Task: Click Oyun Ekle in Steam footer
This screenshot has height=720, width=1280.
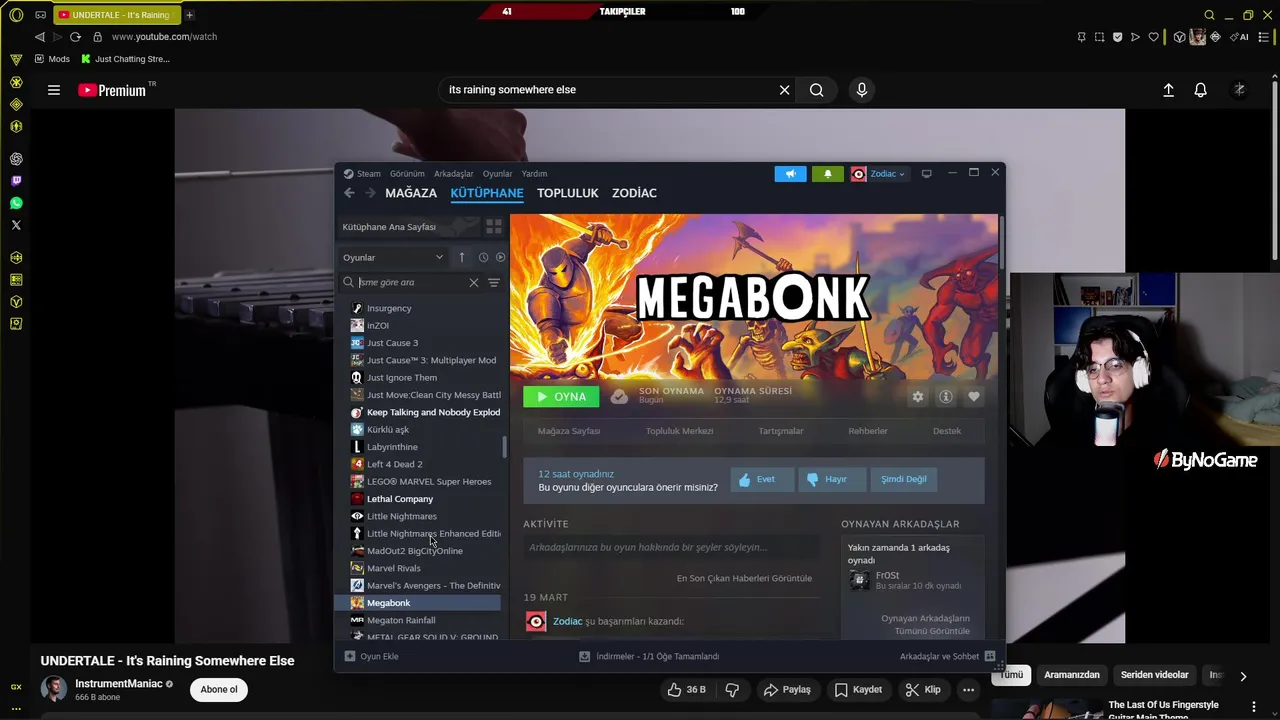Action: point(371,657)
